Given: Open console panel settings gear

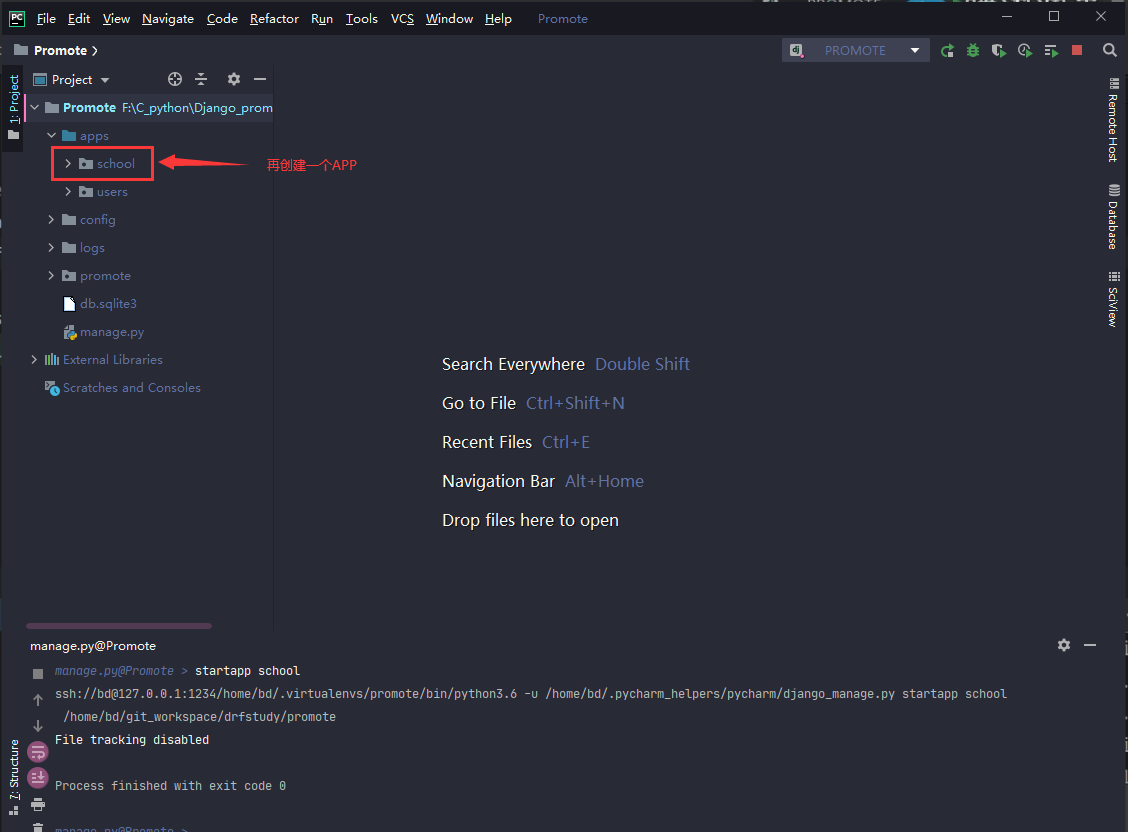Looking at the screenshot, I should (1064, 645).
